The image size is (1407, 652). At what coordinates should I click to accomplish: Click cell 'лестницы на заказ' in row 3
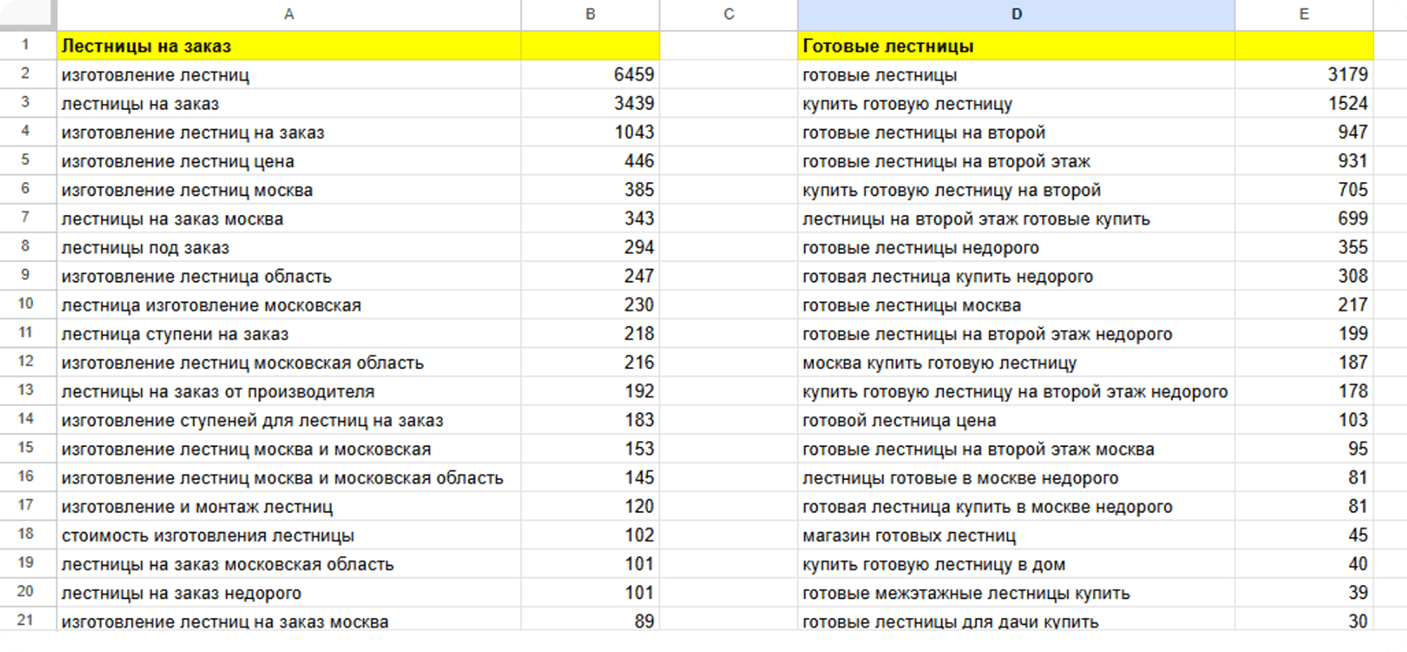click(x=289, y=104)
